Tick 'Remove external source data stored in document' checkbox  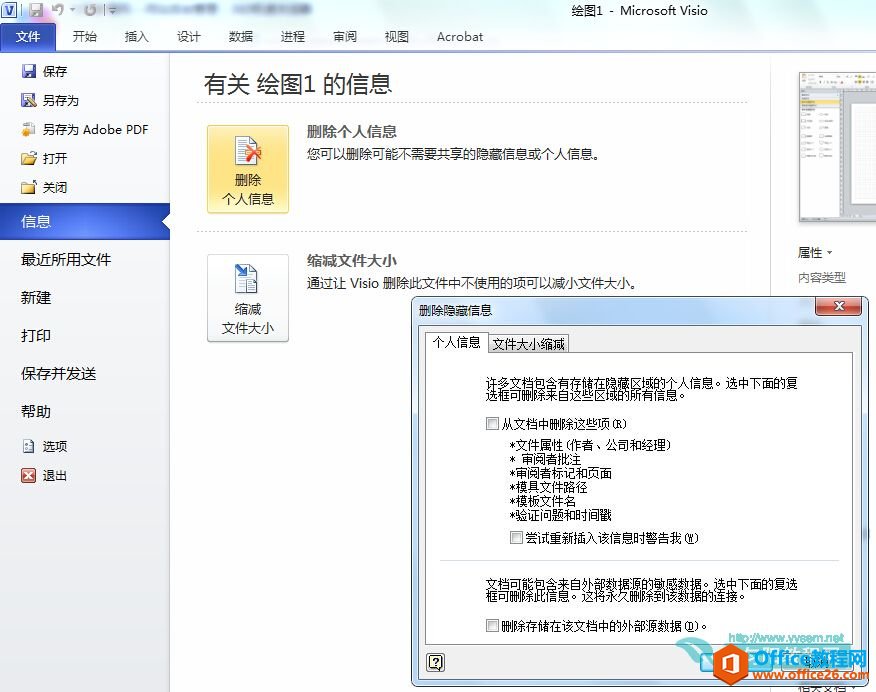492,626
